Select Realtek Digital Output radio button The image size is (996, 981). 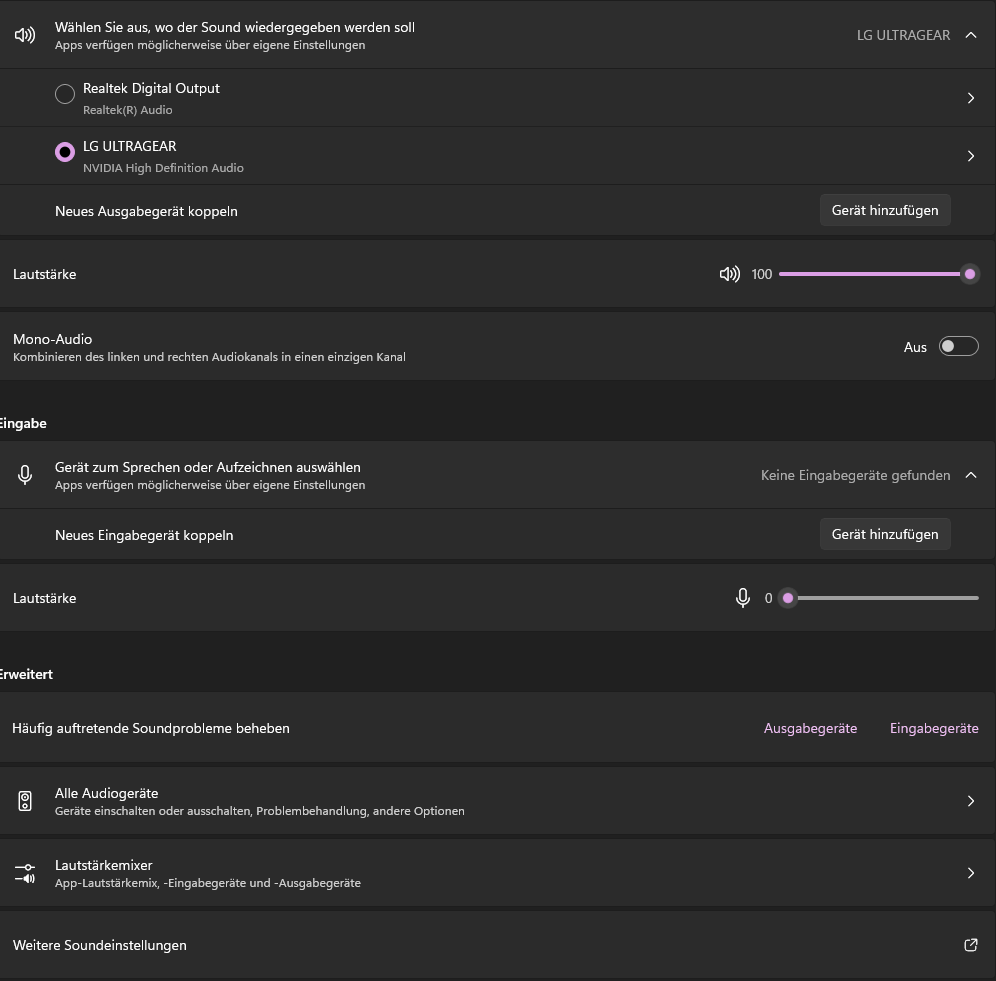pos(65,94)
